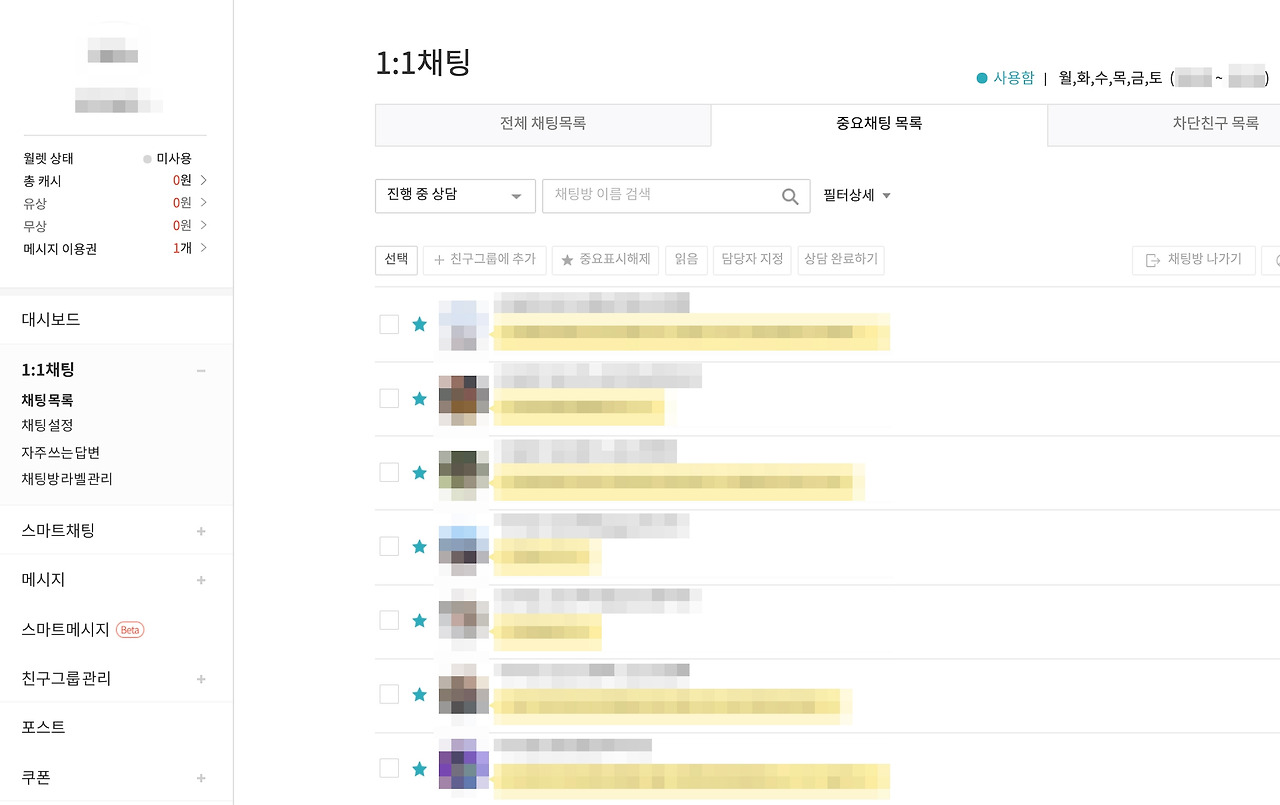Switch to the 전체 채팅목록 tab
This screenshot has width=1280, height=805.
542,124
